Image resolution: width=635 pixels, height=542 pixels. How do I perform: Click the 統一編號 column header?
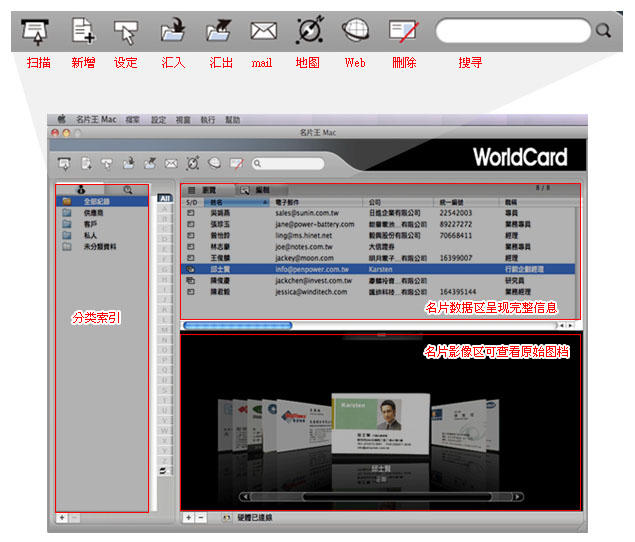pyautogui.click(x=467, y=202)
